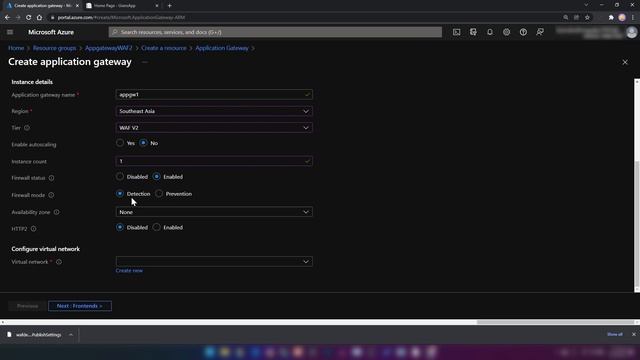The height and width of the screenshot is (360, 640).
Task: Open Cloud Shell icon in top bar
Action: [x=456, y=32]
